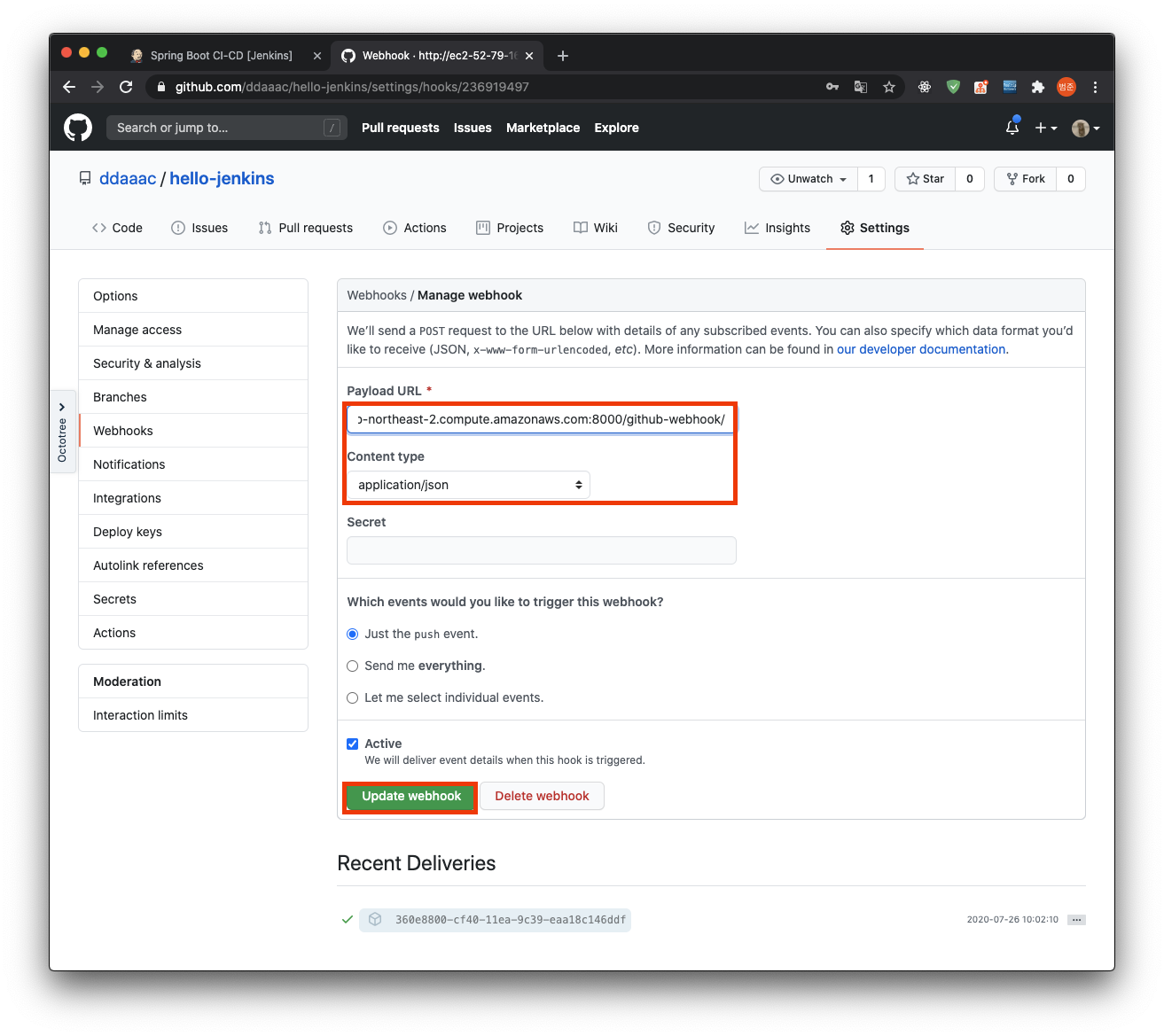Click the password key icon in address bar
The image size is (1164, 1036).
coord(832,87)
